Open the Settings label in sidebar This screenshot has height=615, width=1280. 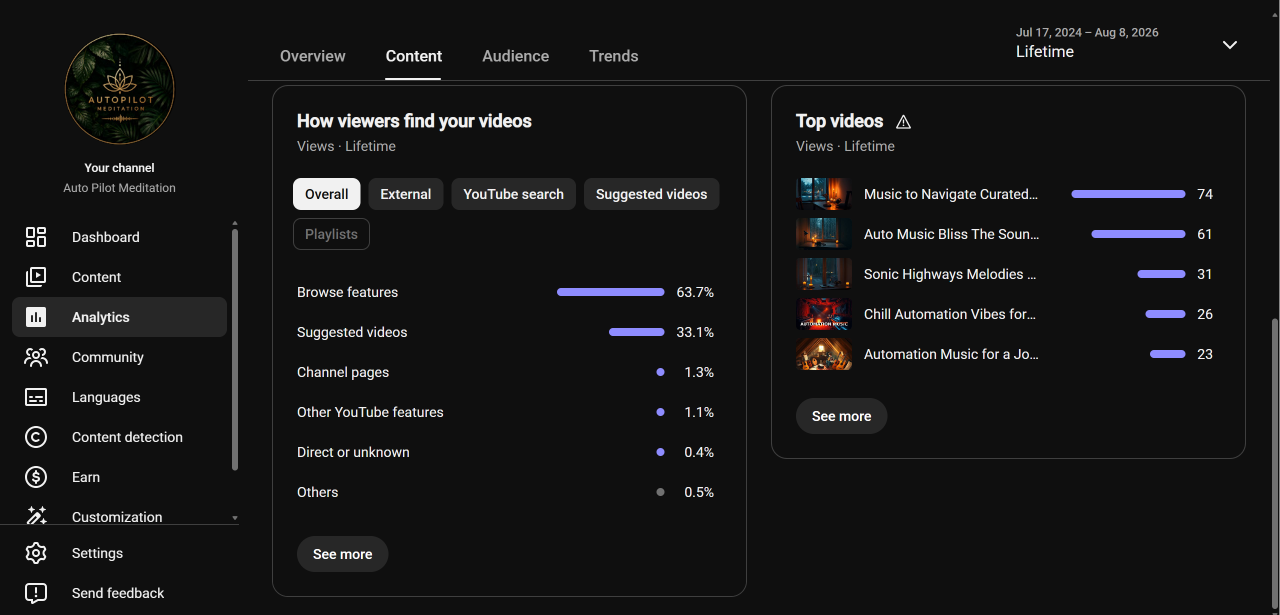coord(97,553)
